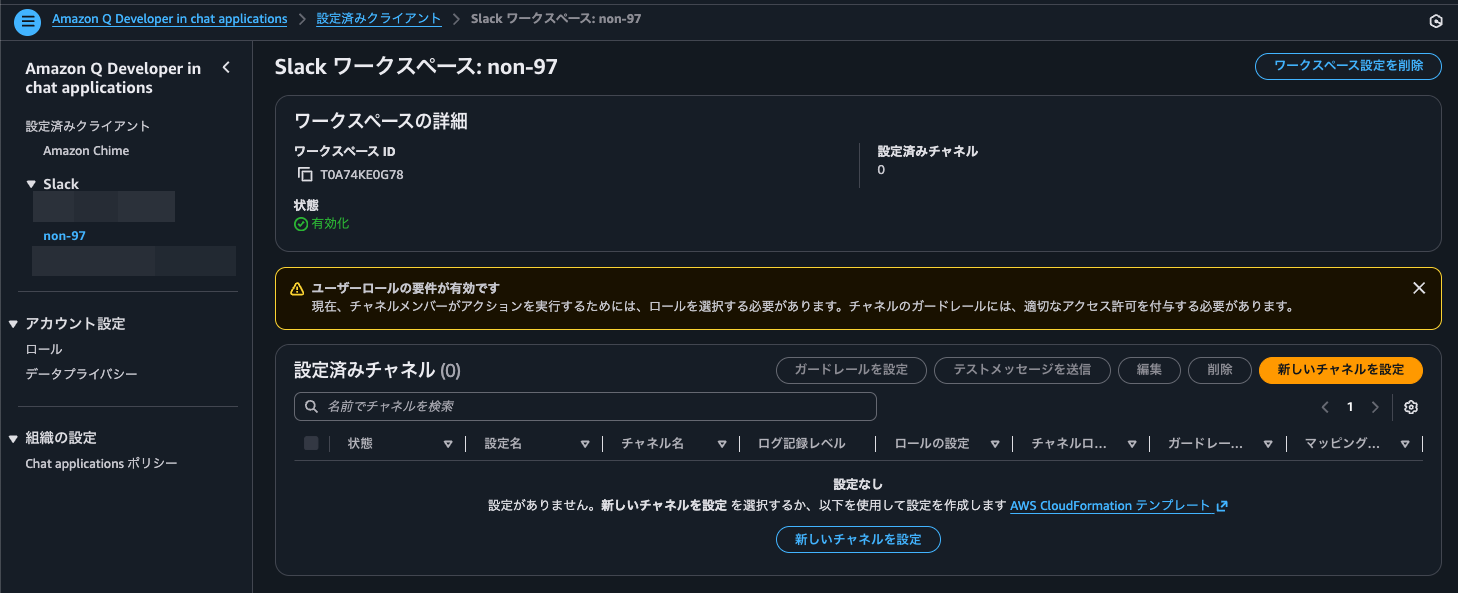The width and height of the screenshot is (1458, 593).
Task: Open the 状態 column filter dropdown
Action: pos(448,443)
